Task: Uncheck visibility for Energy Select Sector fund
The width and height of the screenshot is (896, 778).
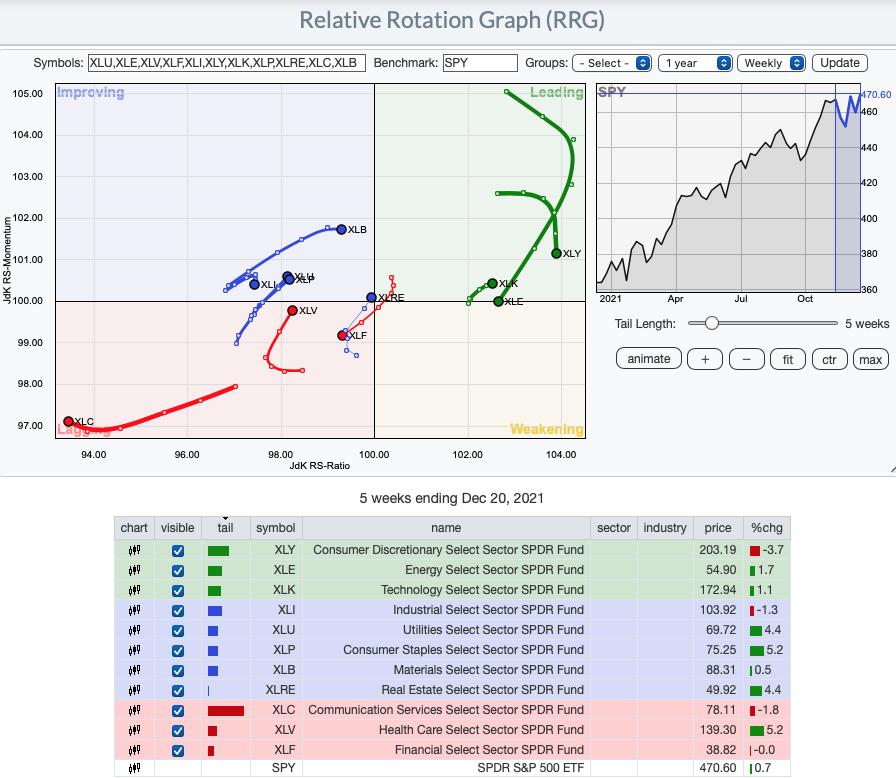Action: pos(178,570)
